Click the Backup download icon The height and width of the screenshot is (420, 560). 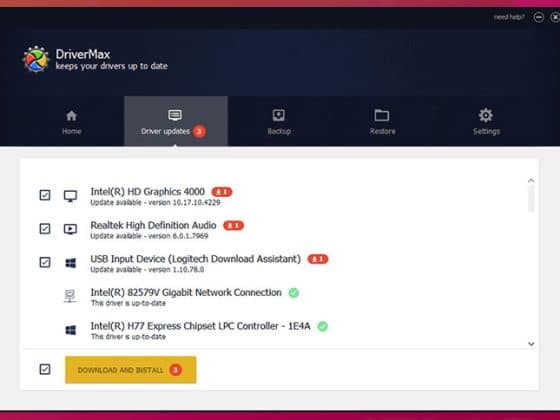coord(279,115)
